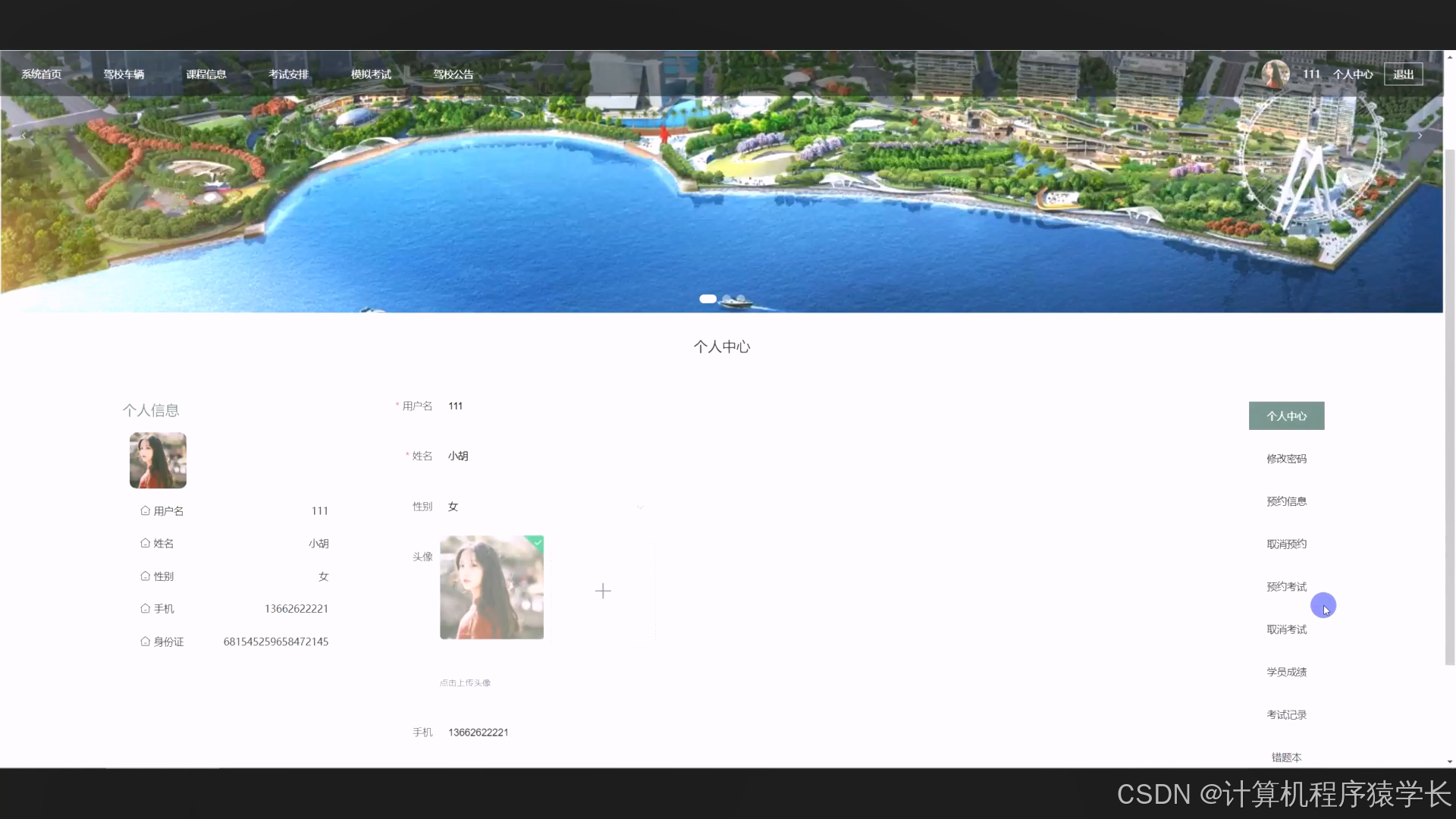The image size is (1456, 819).
Task: Open 考试记录 in the sidebar
Action: (1286, 714)
